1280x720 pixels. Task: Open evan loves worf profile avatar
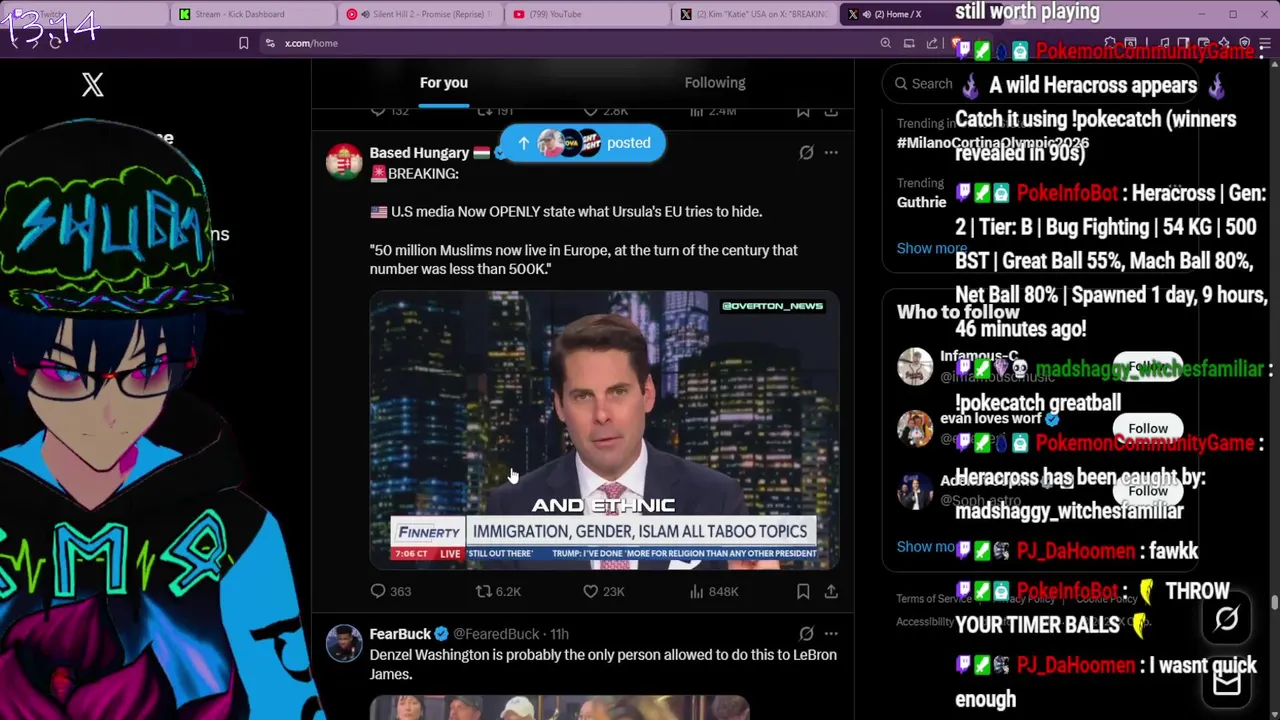pos(914,428)
